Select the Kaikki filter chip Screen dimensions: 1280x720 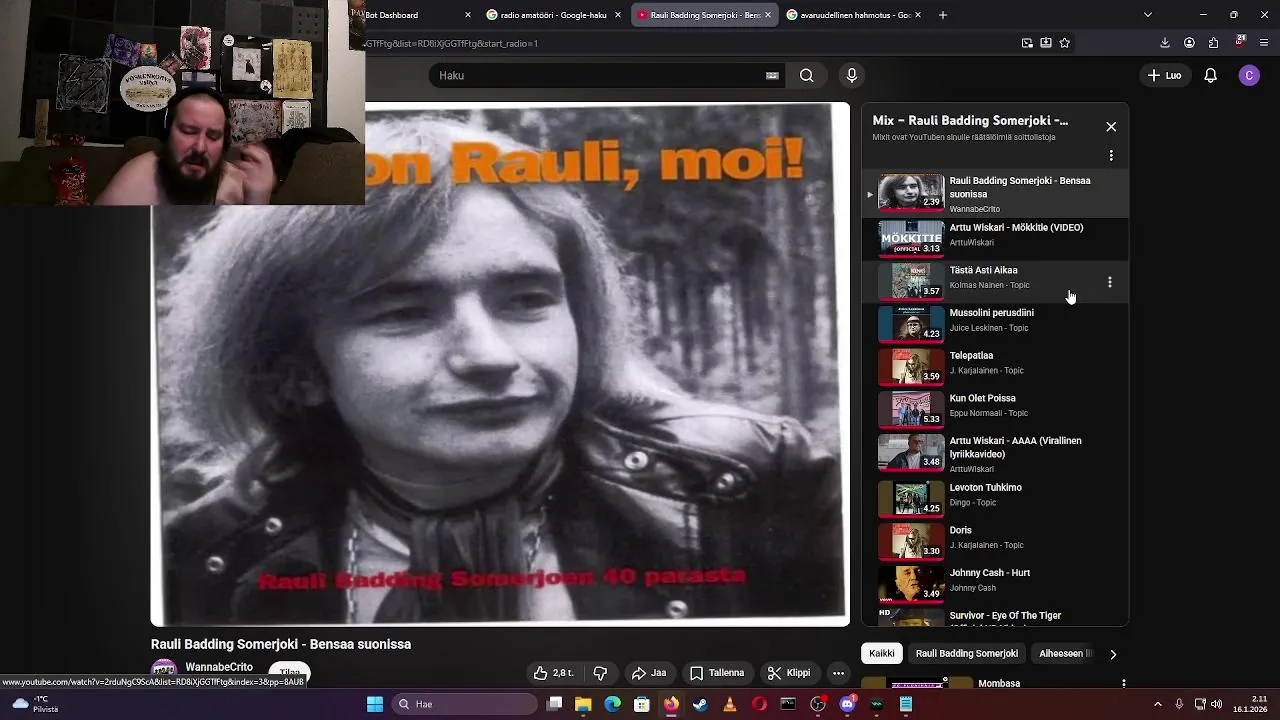(882, 653)
